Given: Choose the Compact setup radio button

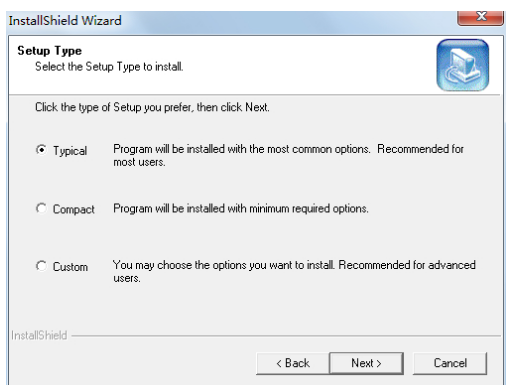Looking at the screenshot, I should point(41,209).
